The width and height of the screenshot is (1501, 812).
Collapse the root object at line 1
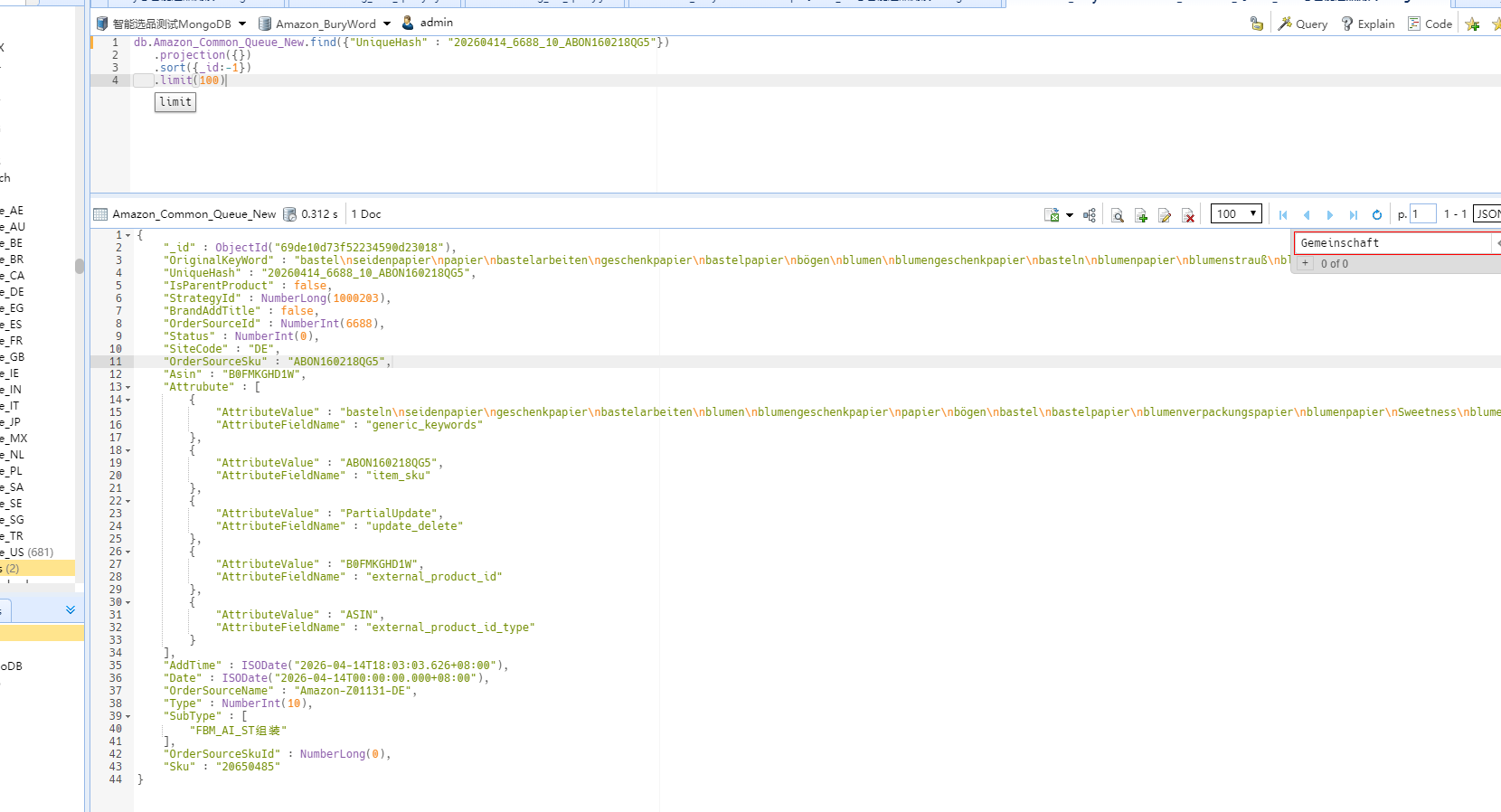(128, 235)
